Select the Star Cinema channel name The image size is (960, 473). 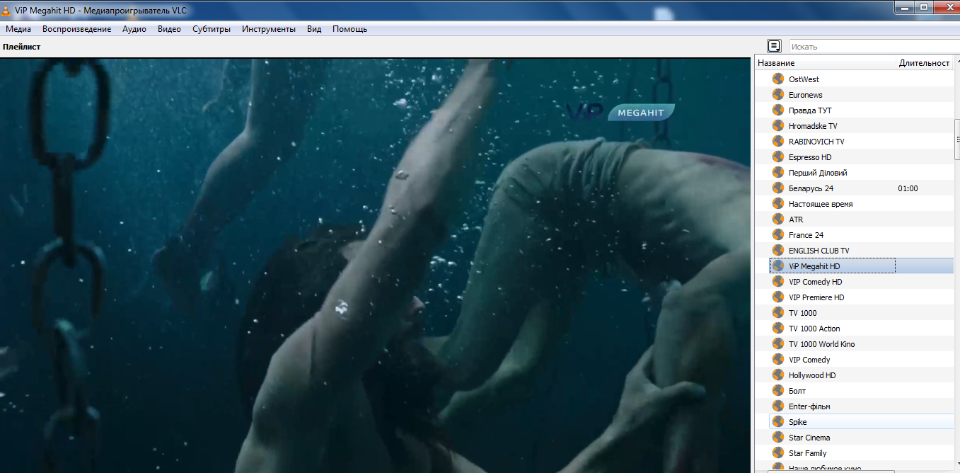pos(809,438)
